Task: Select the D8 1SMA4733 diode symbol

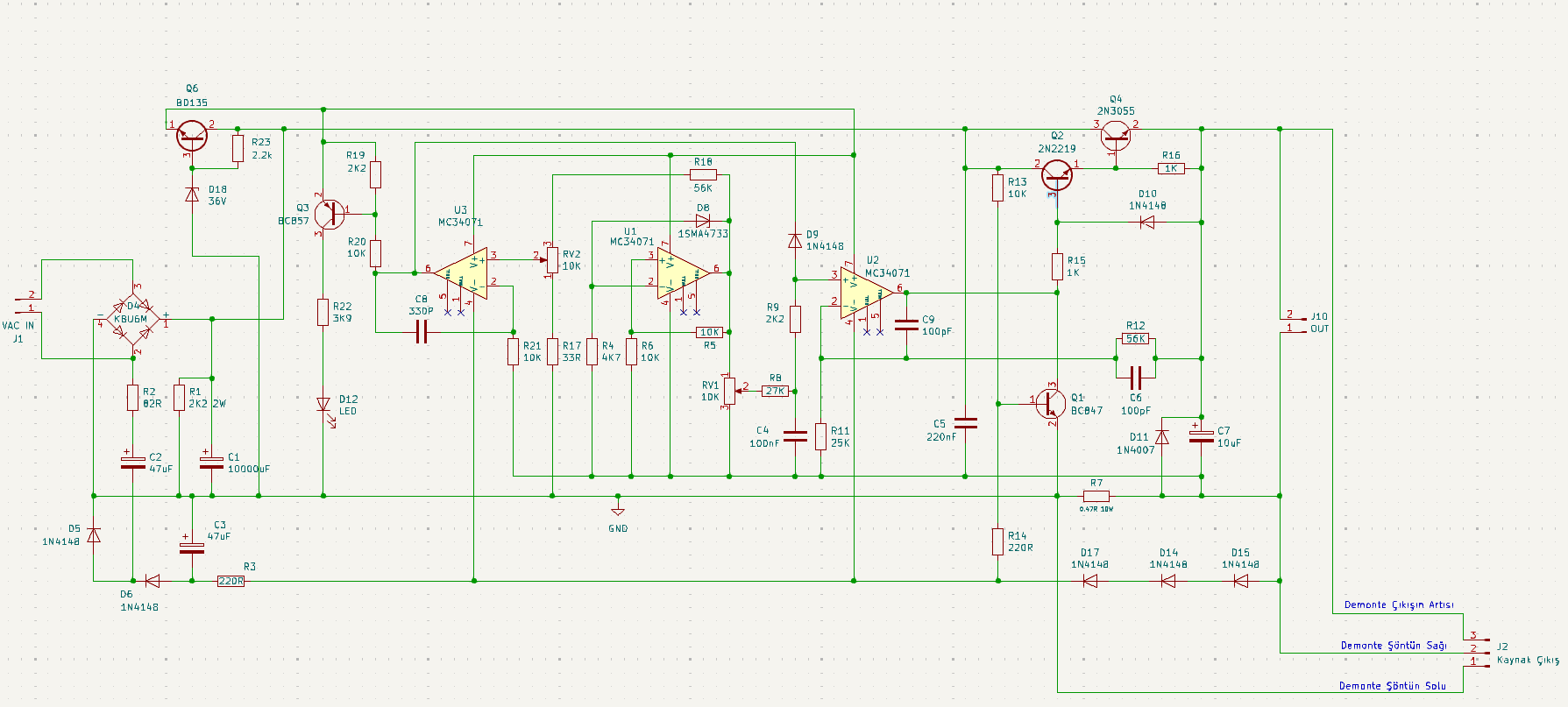Action: [702, 221]
